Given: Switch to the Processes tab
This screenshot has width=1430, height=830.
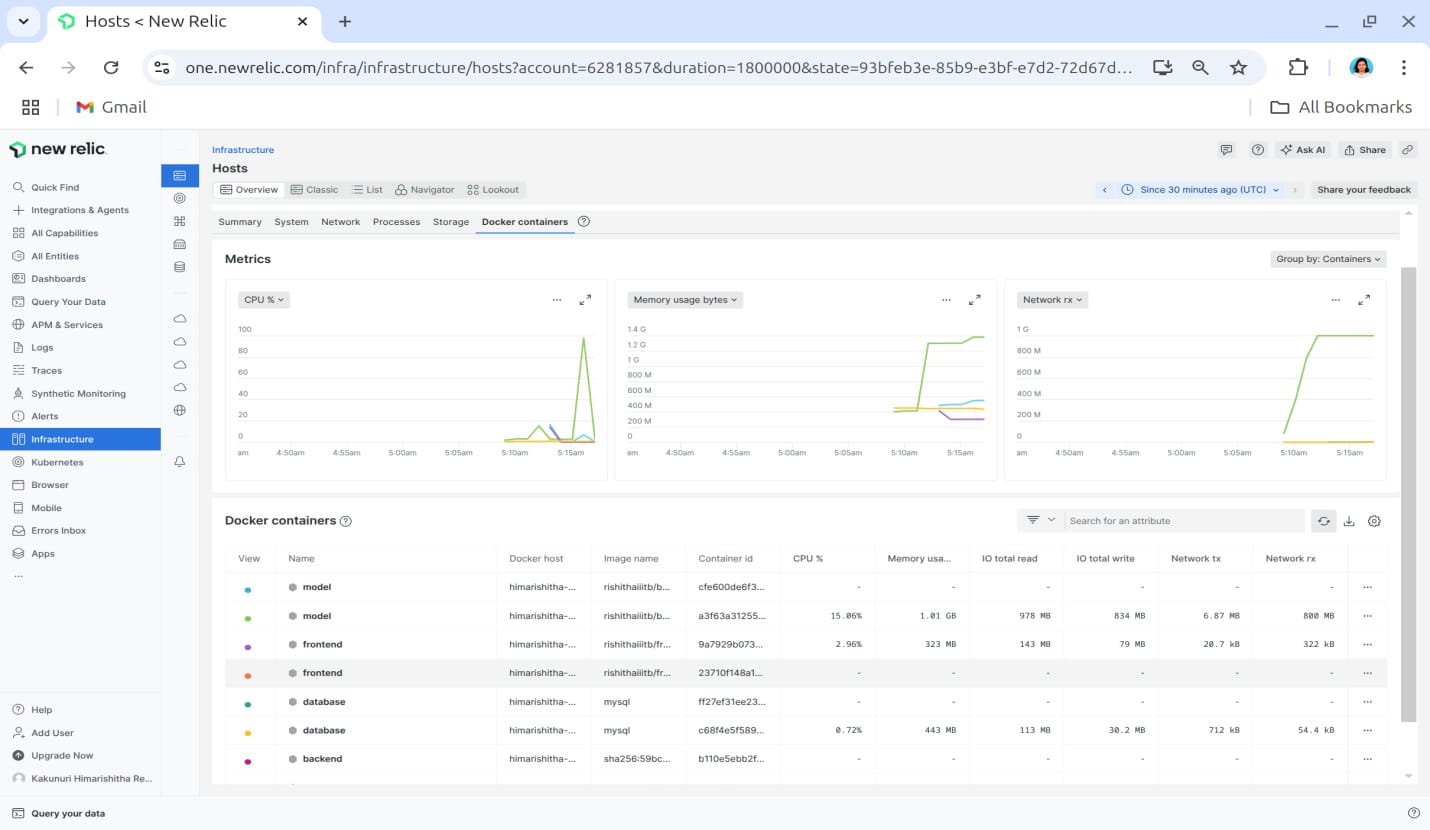Looking at the screenshot, I should [x=396, y=222].
